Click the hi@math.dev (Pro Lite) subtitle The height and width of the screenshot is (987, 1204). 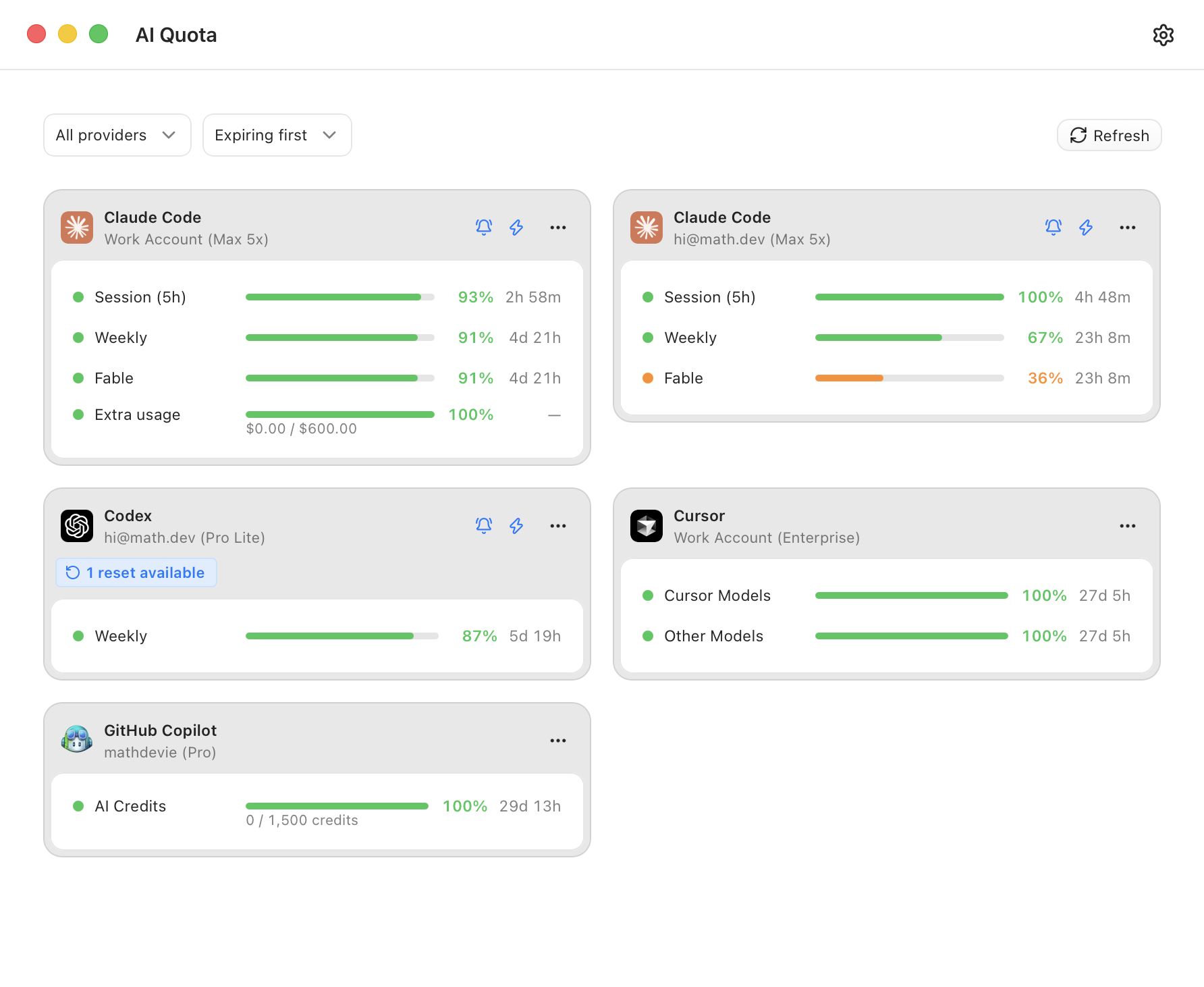click(184, 538)
